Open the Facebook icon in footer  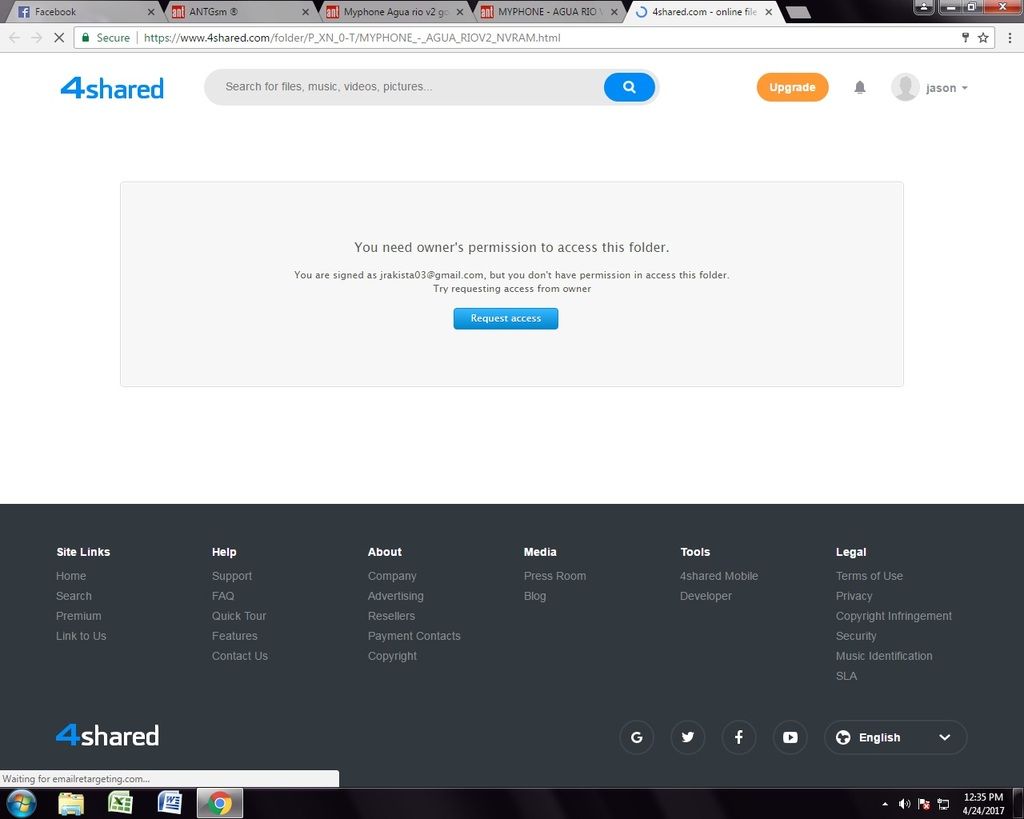click(x=739, y=738)
